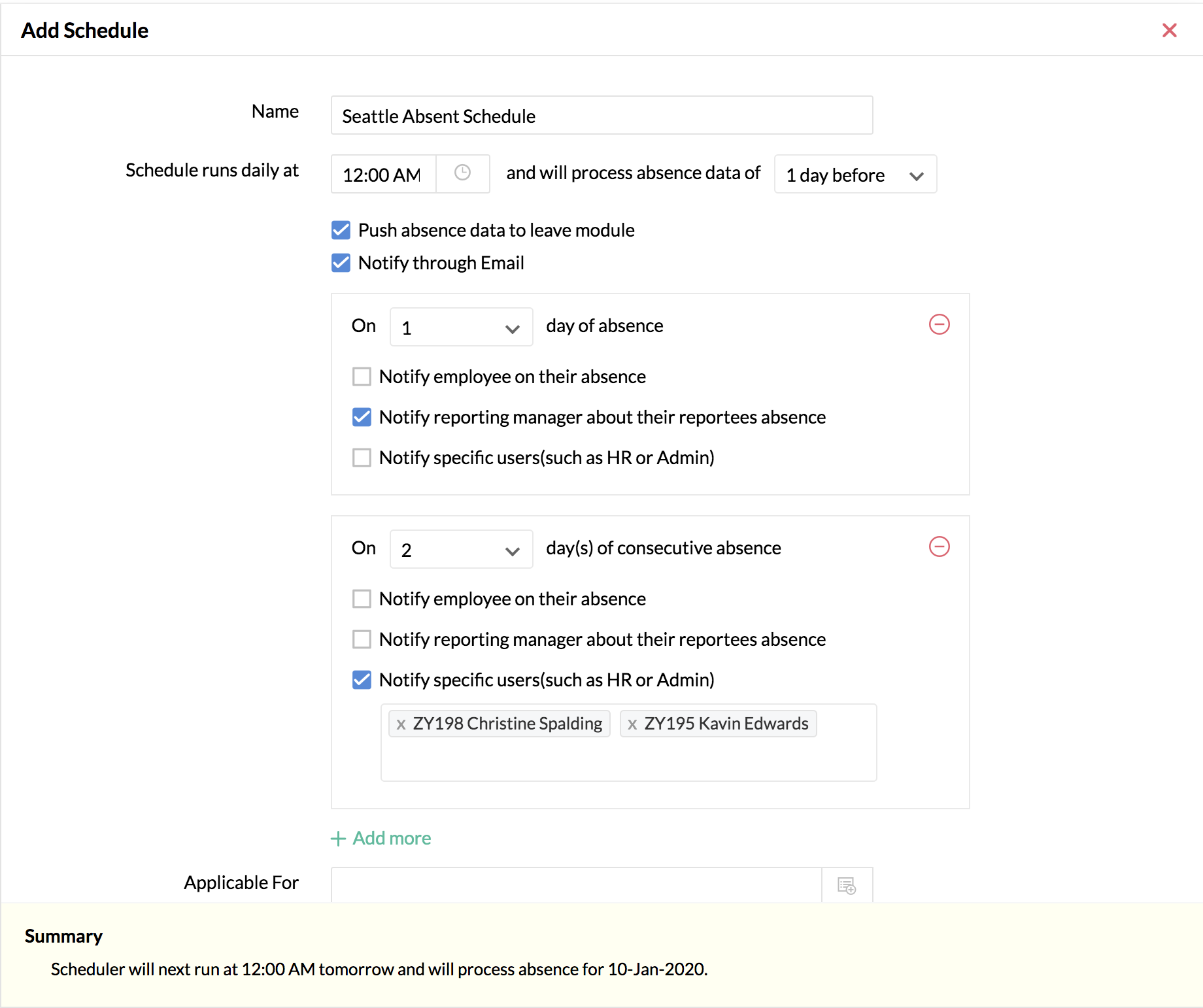This screenshot has width=1203, height=1008.
Task: Edit the schedule Name field
Action: [x=601, y=116]
